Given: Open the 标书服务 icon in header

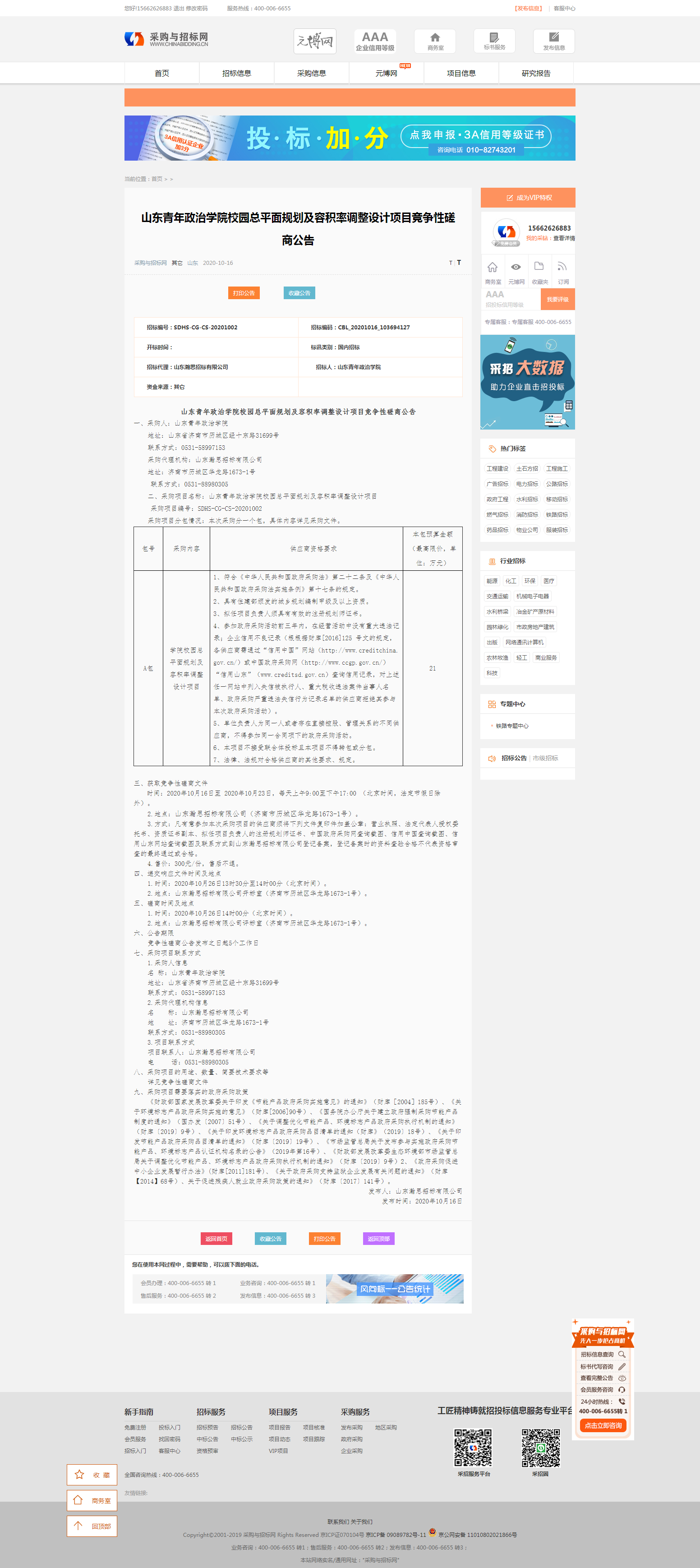Looking at the screenshot, I should [493, 38].
